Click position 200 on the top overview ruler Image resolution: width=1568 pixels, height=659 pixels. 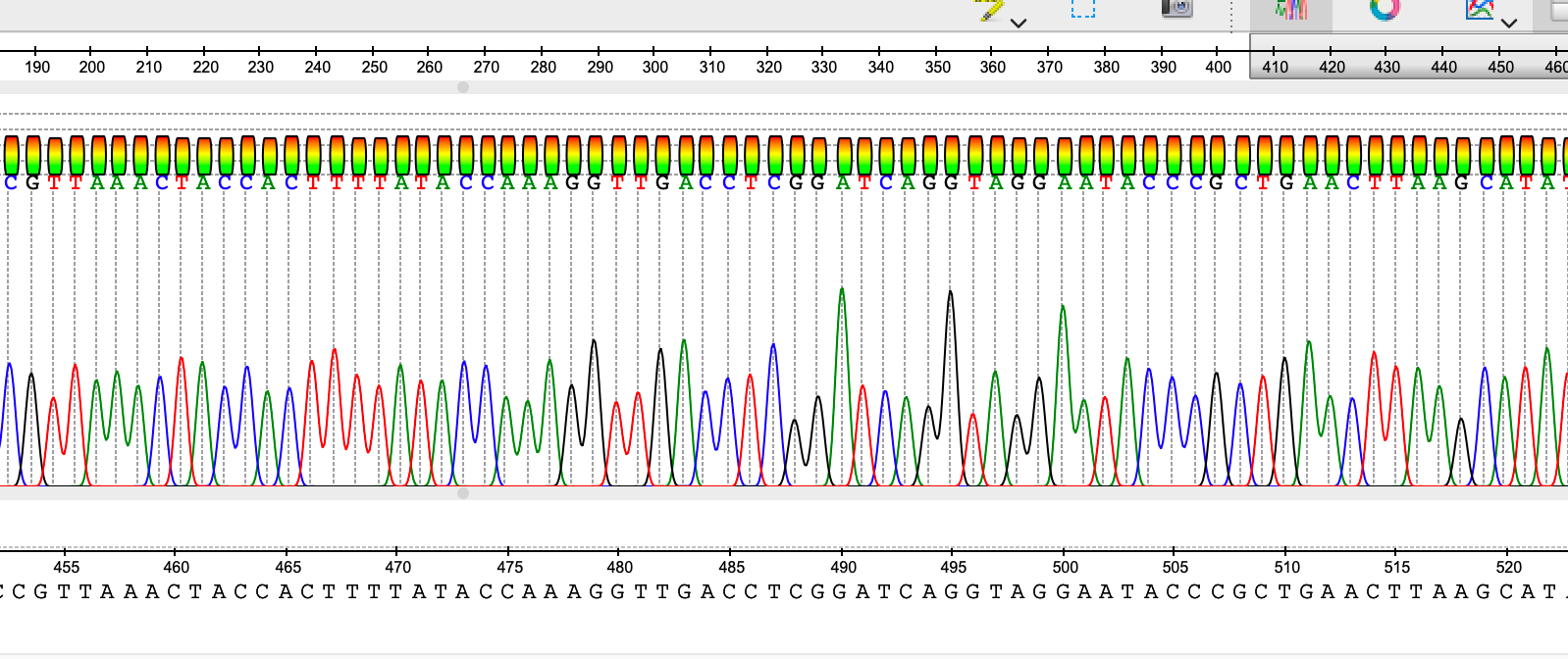point(91,67)
